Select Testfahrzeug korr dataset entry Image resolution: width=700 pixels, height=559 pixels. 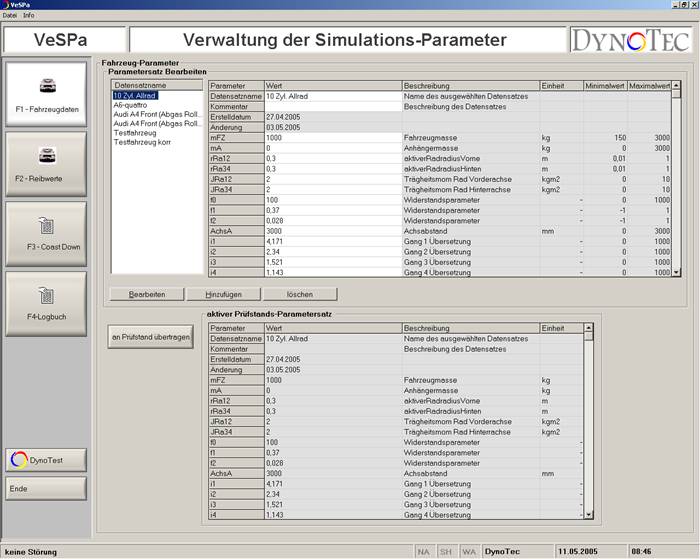[x=147, y=142]
